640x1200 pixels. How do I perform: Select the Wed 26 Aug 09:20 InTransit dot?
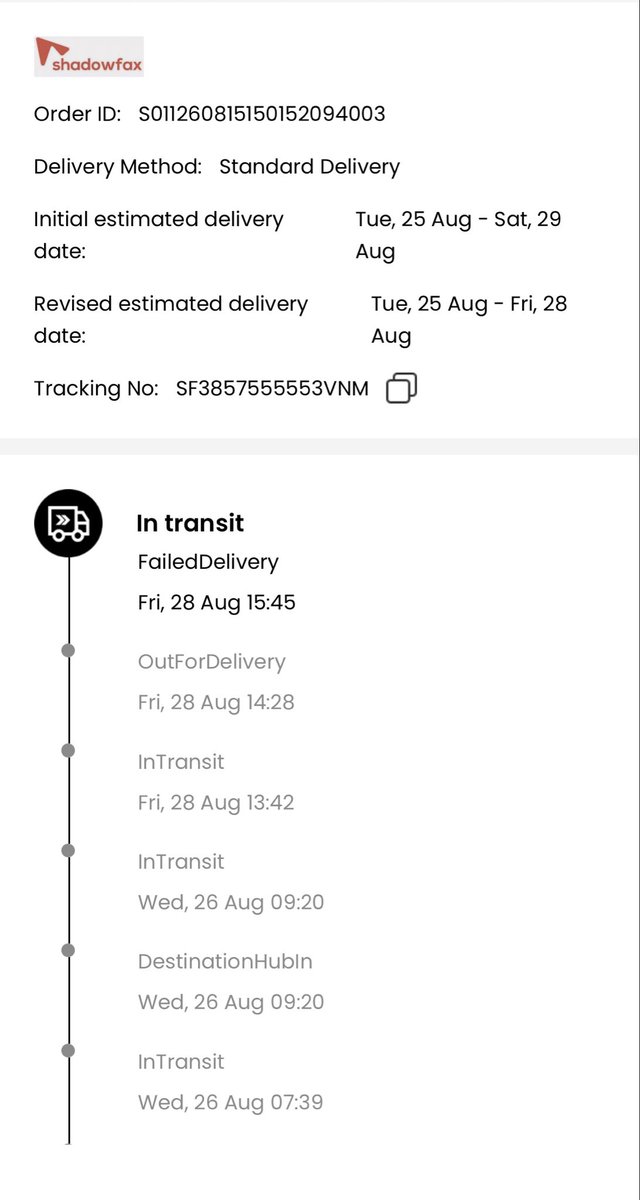(x=68, y=850)
